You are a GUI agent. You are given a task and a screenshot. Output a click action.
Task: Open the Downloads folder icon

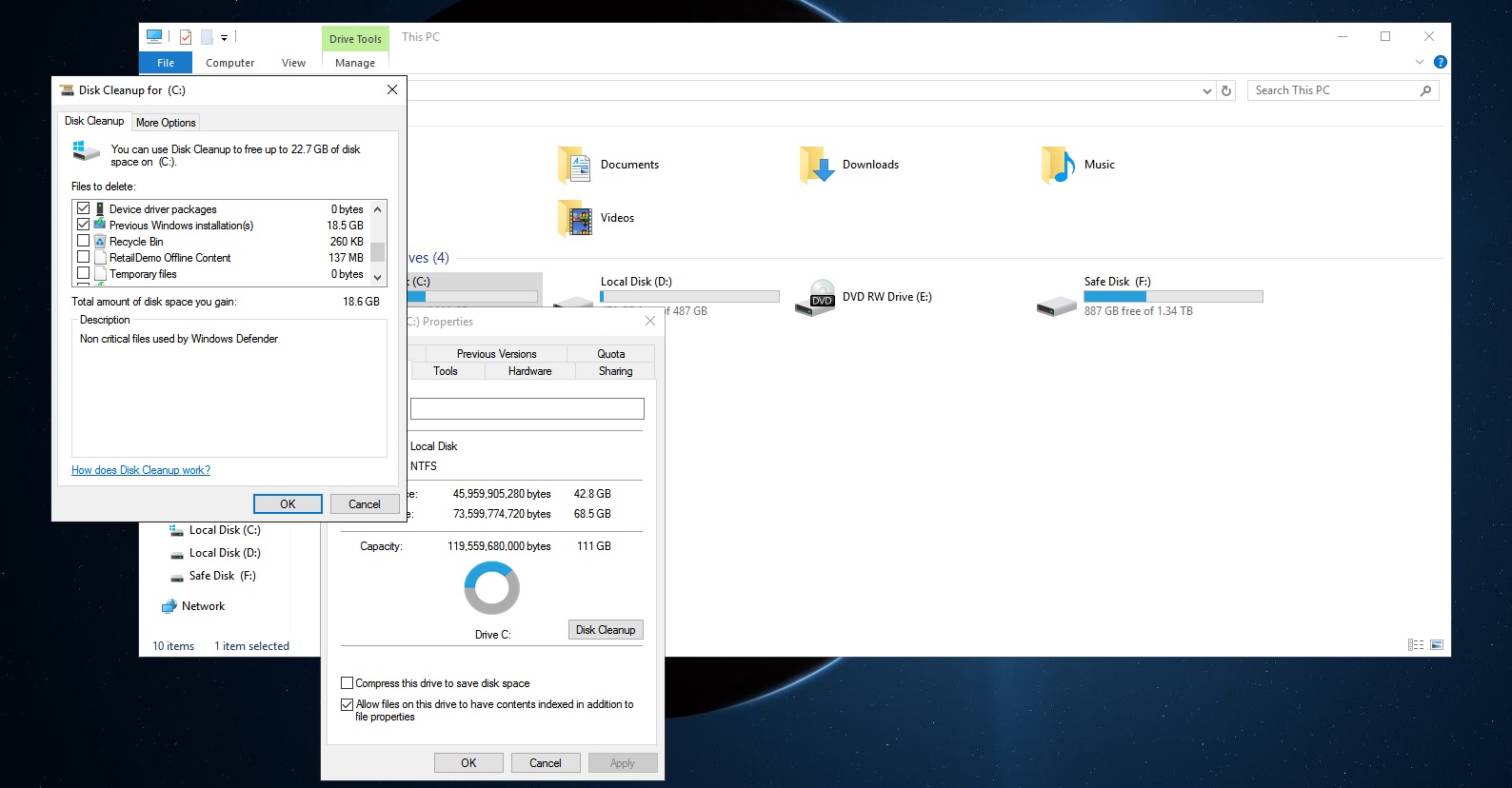pyautogui.click(x=817, y=165)
